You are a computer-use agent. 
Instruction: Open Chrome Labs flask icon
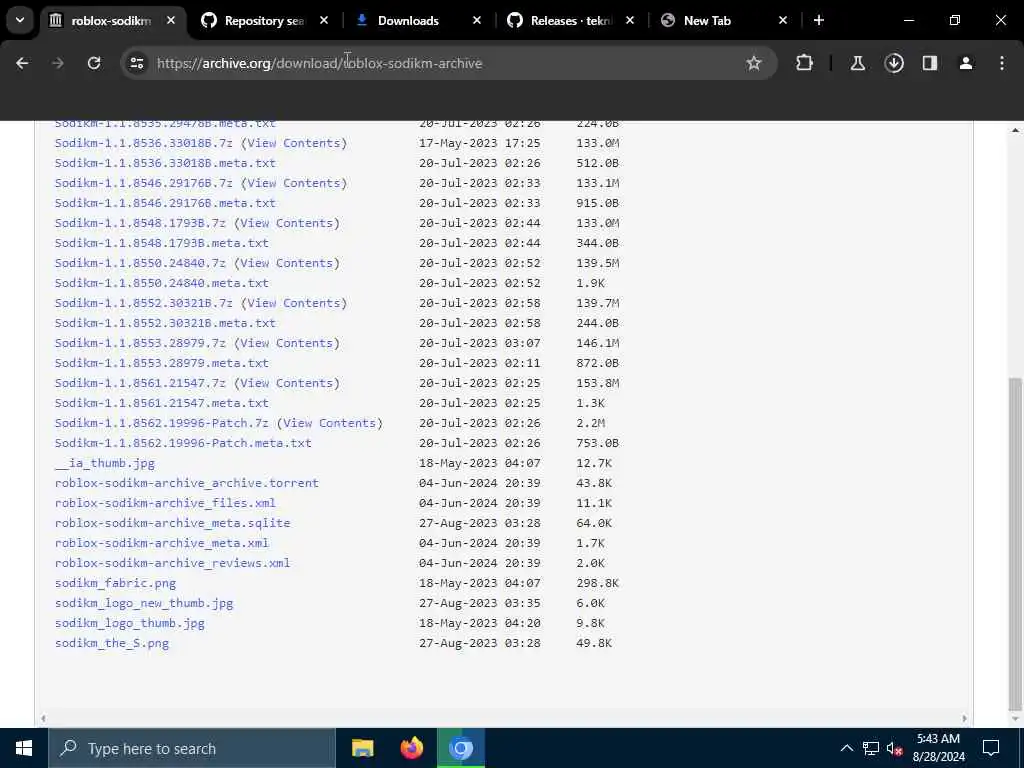(x=857, y=63)
